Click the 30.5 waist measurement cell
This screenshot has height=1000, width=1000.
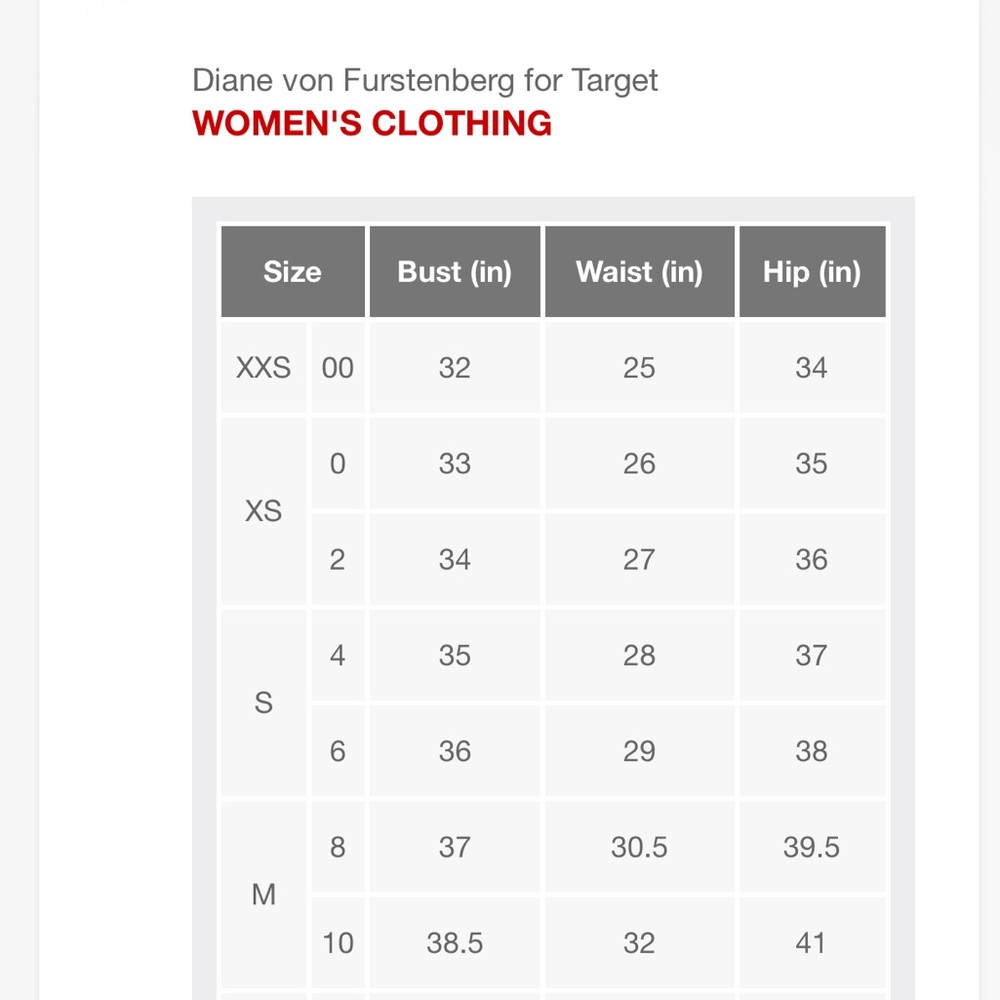click(x=640, y=847)
